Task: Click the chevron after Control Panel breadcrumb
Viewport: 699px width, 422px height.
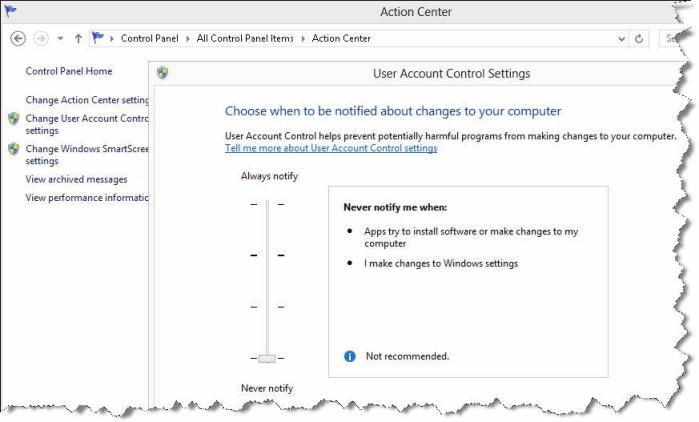Action: [188, 39]
